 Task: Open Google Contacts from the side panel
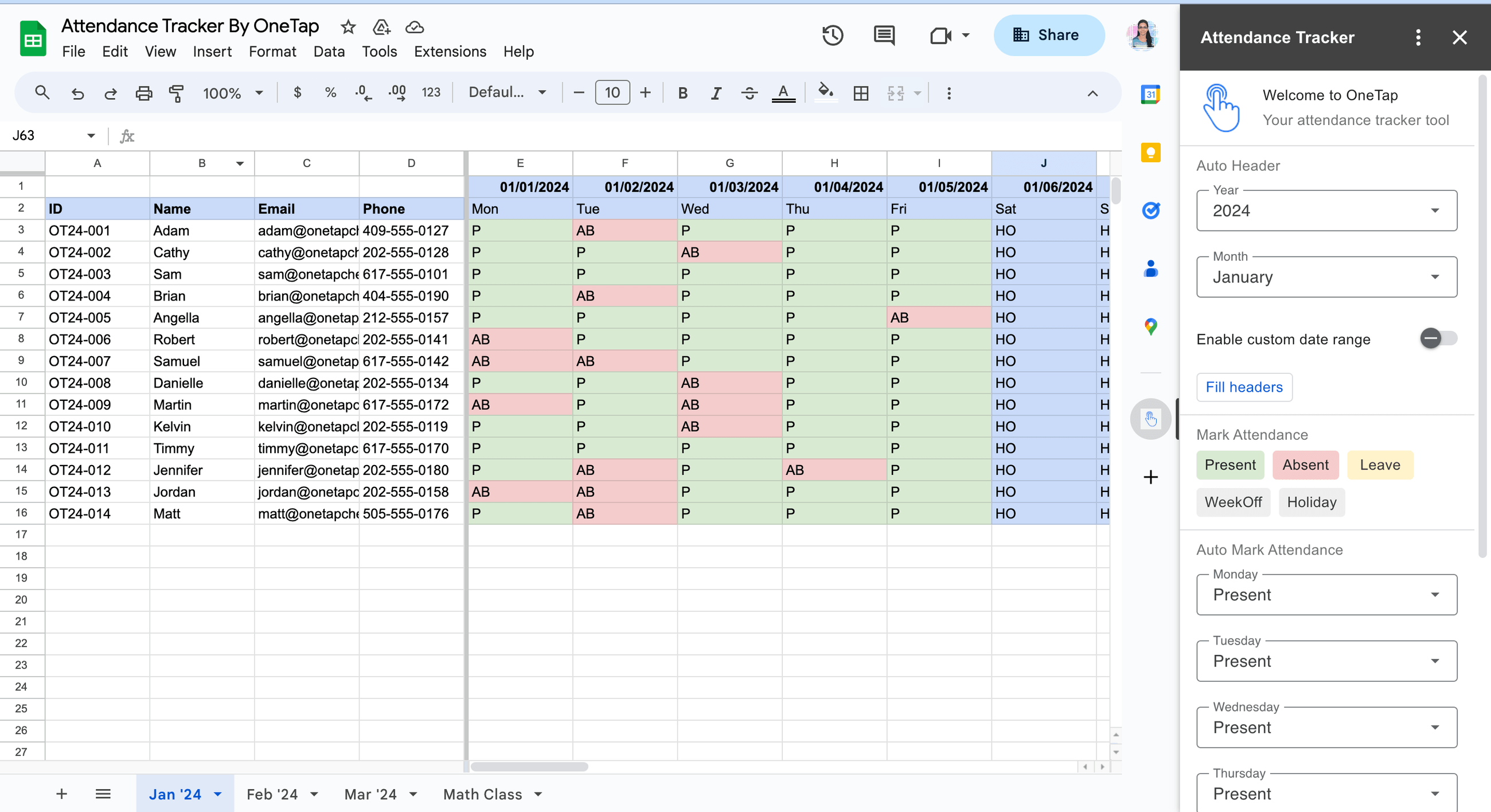coord(1151,268)
